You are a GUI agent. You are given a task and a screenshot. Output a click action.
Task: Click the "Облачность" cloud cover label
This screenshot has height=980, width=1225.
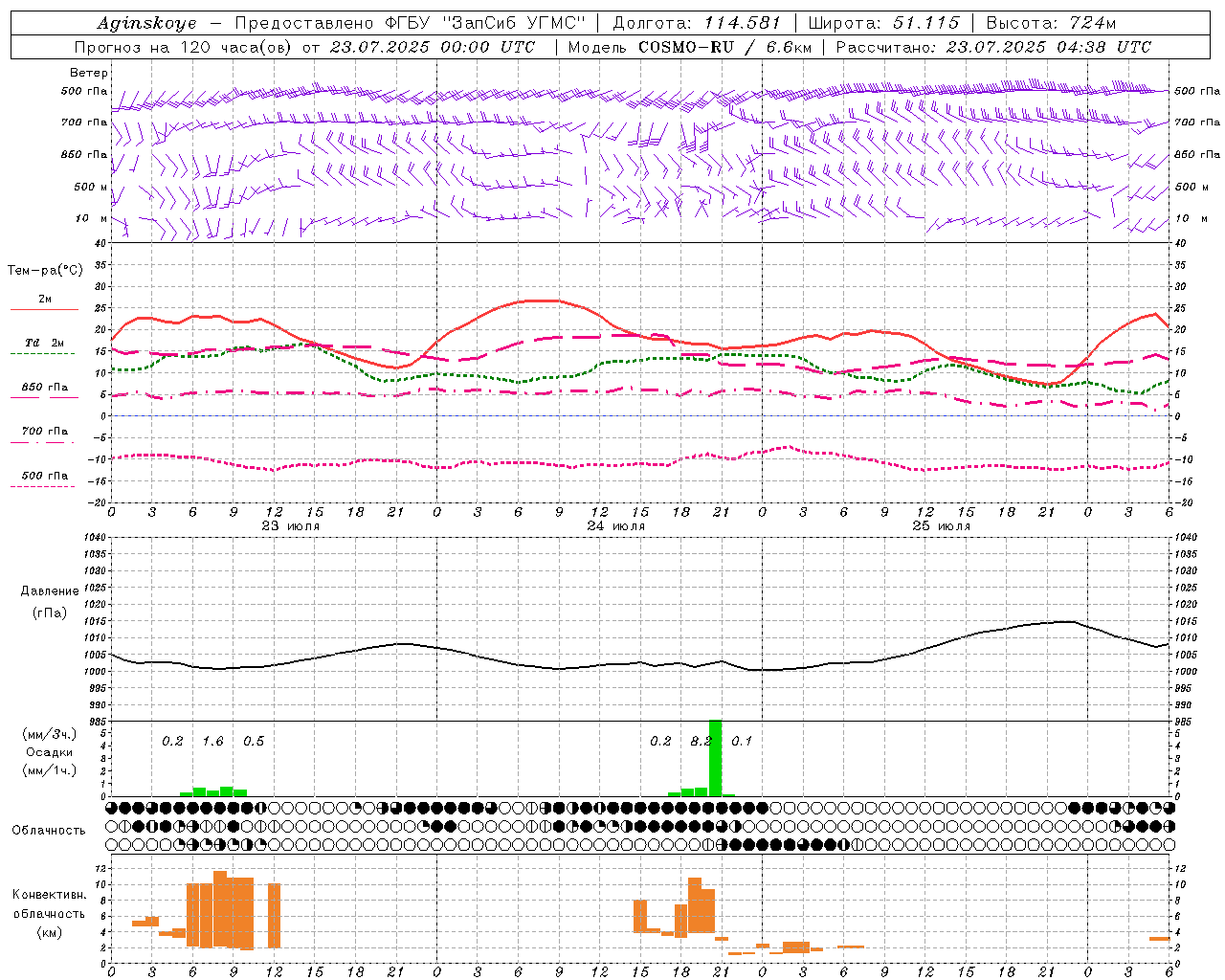[49, 831]
